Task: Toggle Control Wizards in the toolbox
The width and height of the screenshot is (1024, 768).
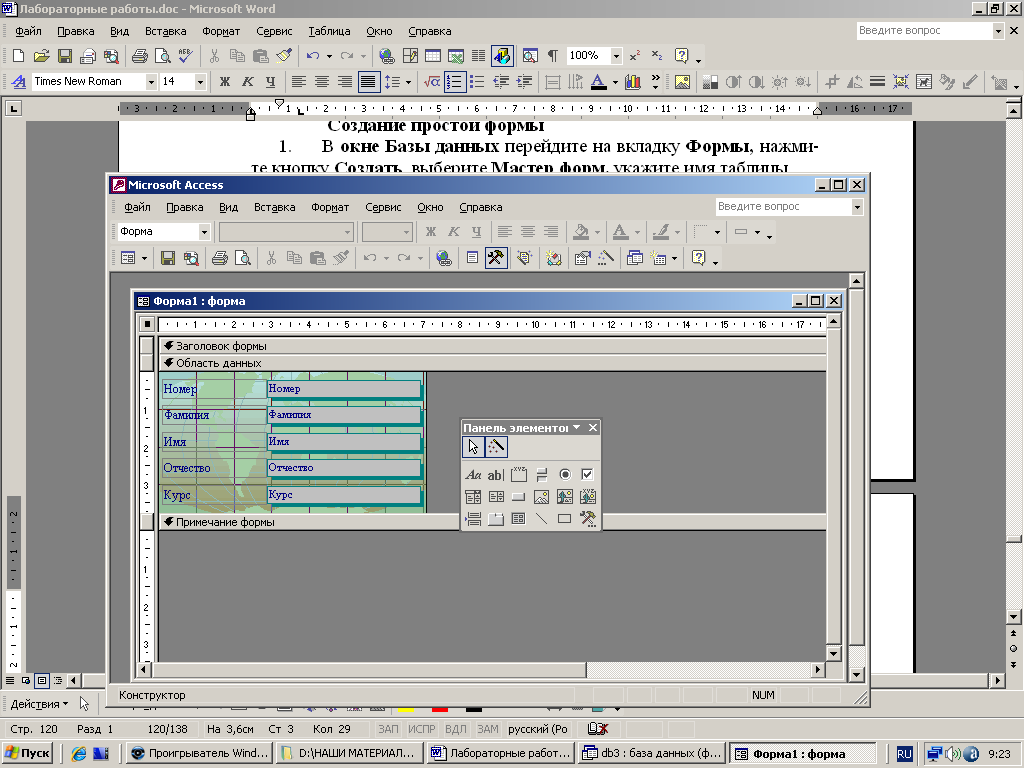Action: (496, 447)
